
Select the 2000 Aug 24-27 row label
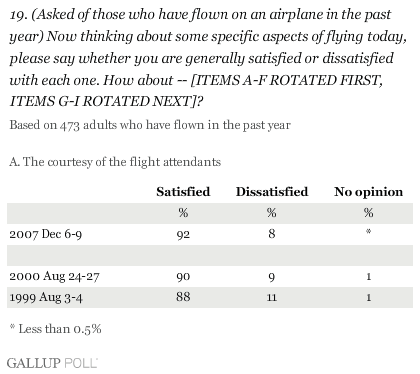point(54,277)
